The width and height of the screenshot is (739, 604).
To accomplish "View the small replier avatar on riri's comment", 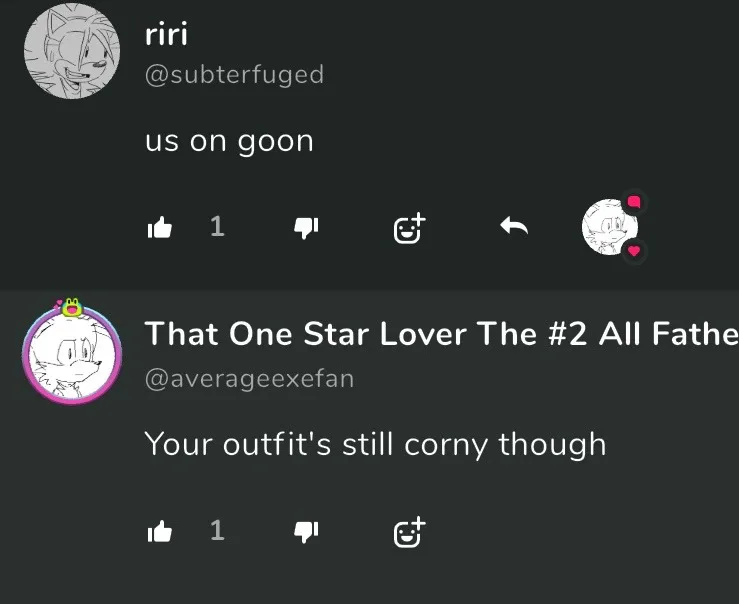I will [609, 227].
